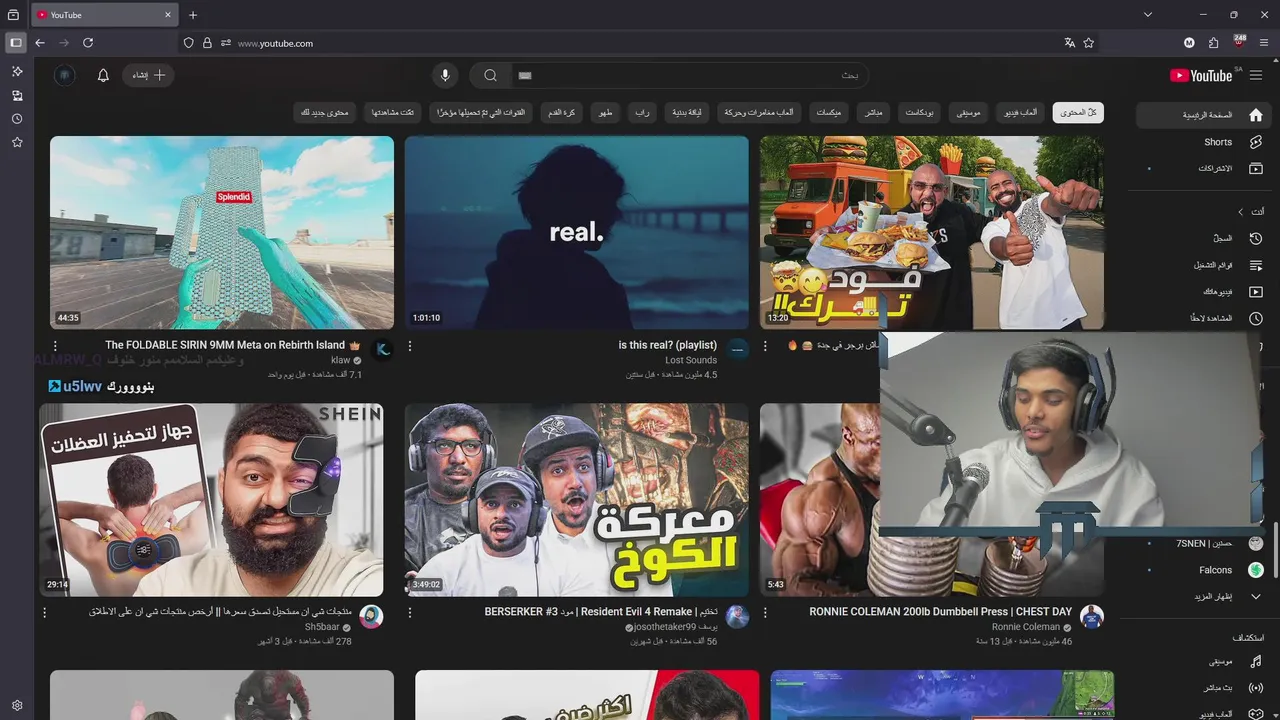
Task: Open the account avatar menu
Action: pos(65,75)
